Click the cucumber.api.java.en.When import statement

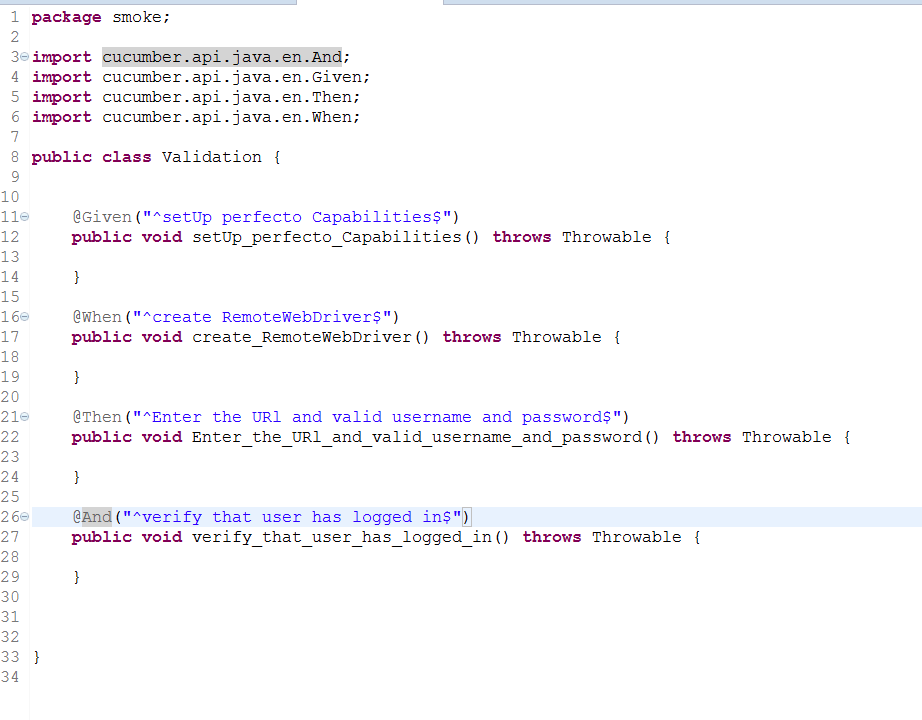[230, 117]
